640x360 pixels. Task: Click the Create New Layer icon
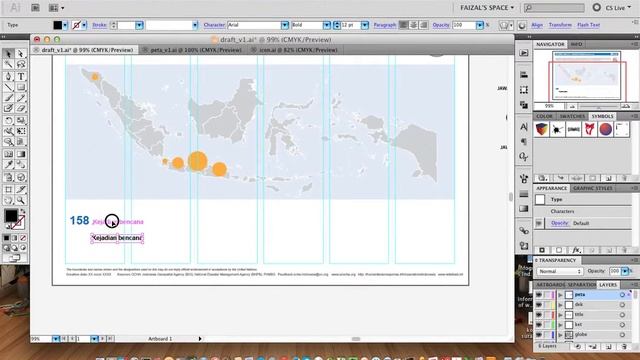pos(609,347)
